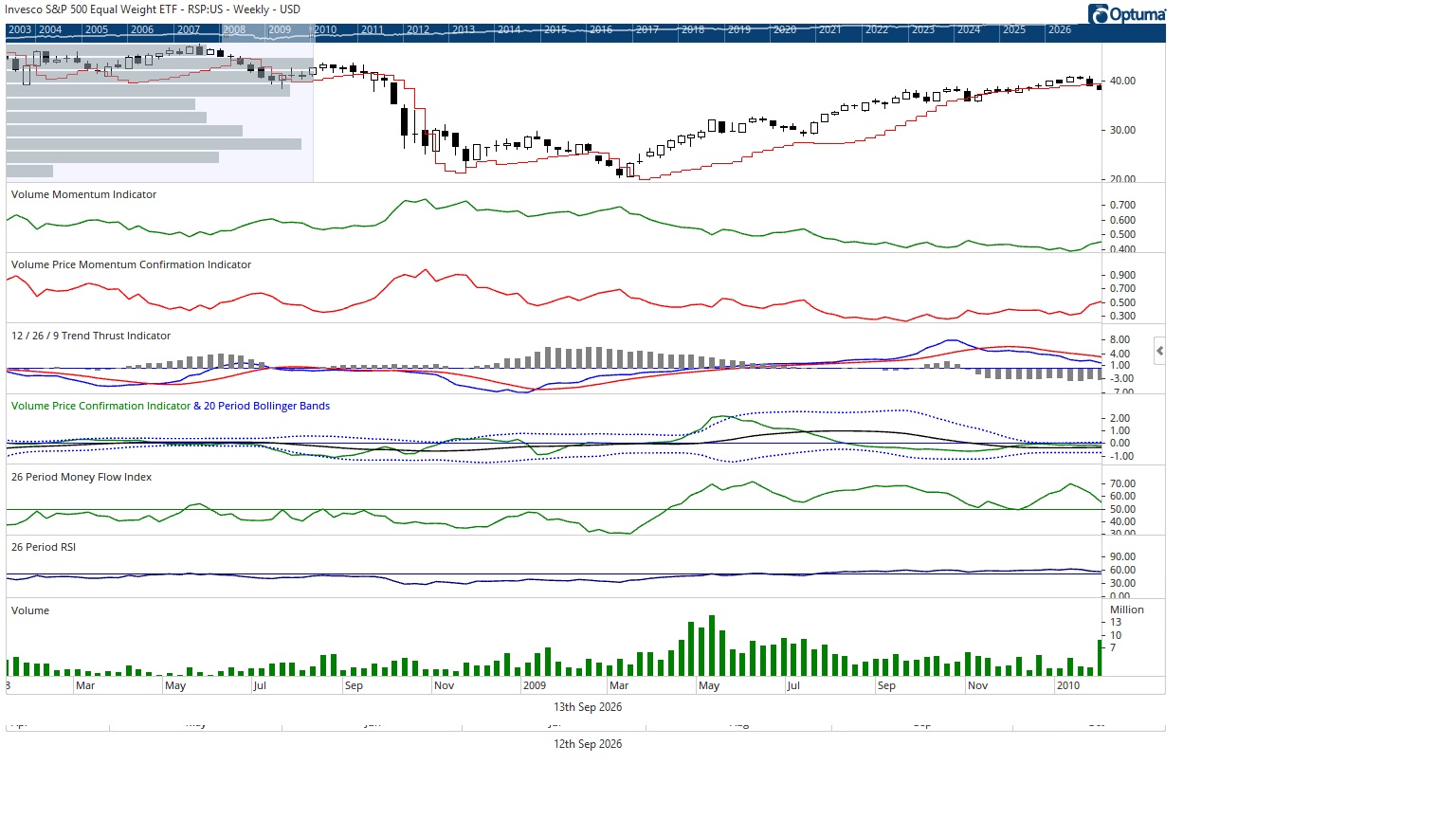Image resolution: width=1456 pixels, height=819 pixels.
Task: Click the 13th Sep 2026 date label
Action: (588, 707)
